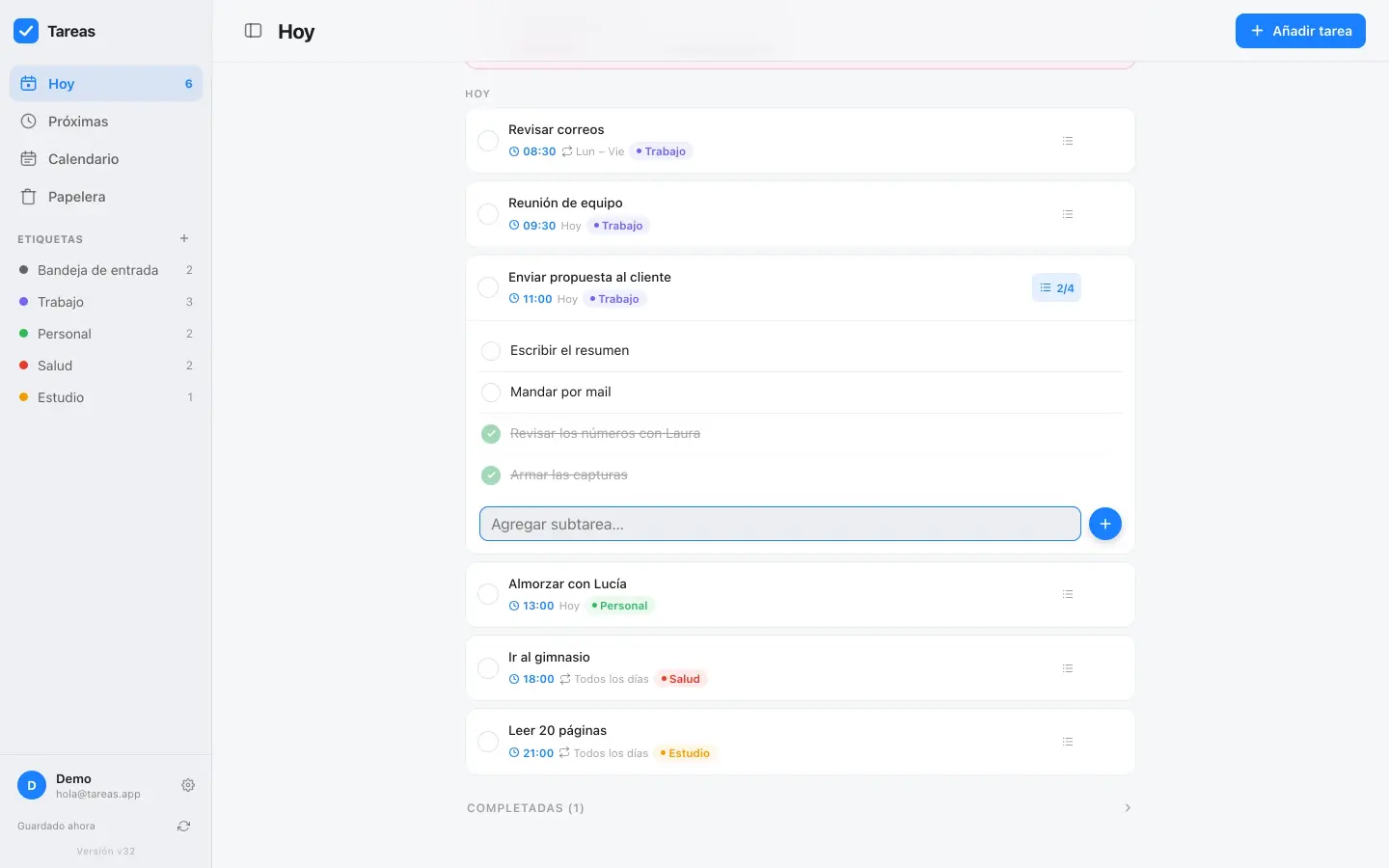Show subtasks icon for Ir al gimnasio
Image resolution: width=1389 pixels, height=868 pixels.
1068,668
